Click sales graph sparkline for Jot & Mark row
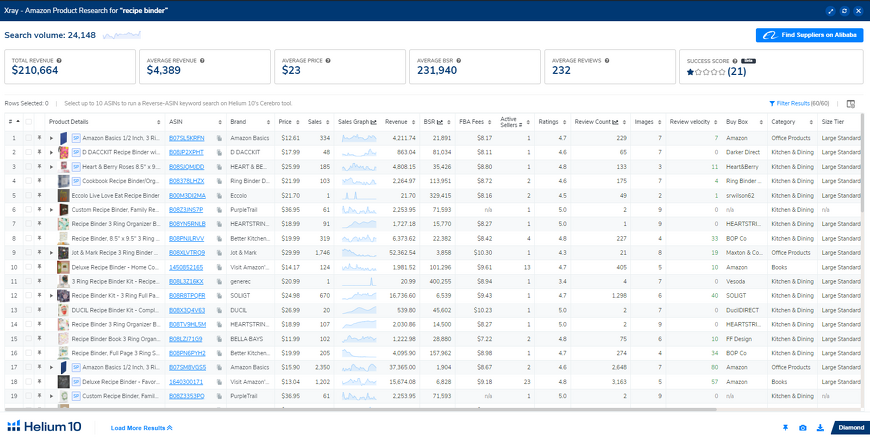870x441 pixels. coord(359,253)
